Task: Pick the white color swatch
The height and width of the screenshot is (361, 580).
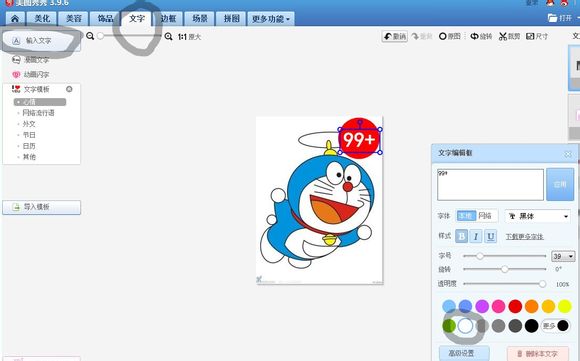Action: (x=465, y=326)
